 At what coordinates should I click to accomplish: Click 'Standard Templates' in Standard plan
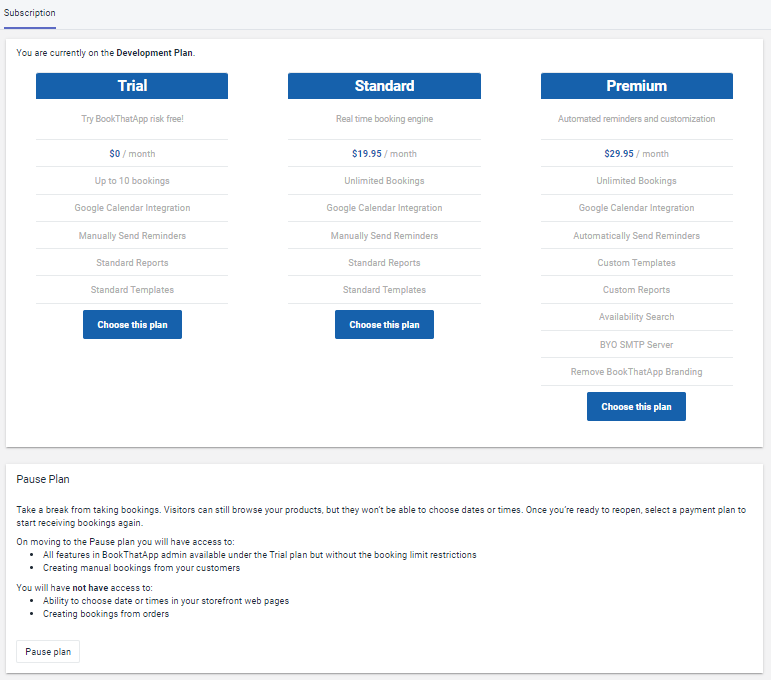point(385,290)
